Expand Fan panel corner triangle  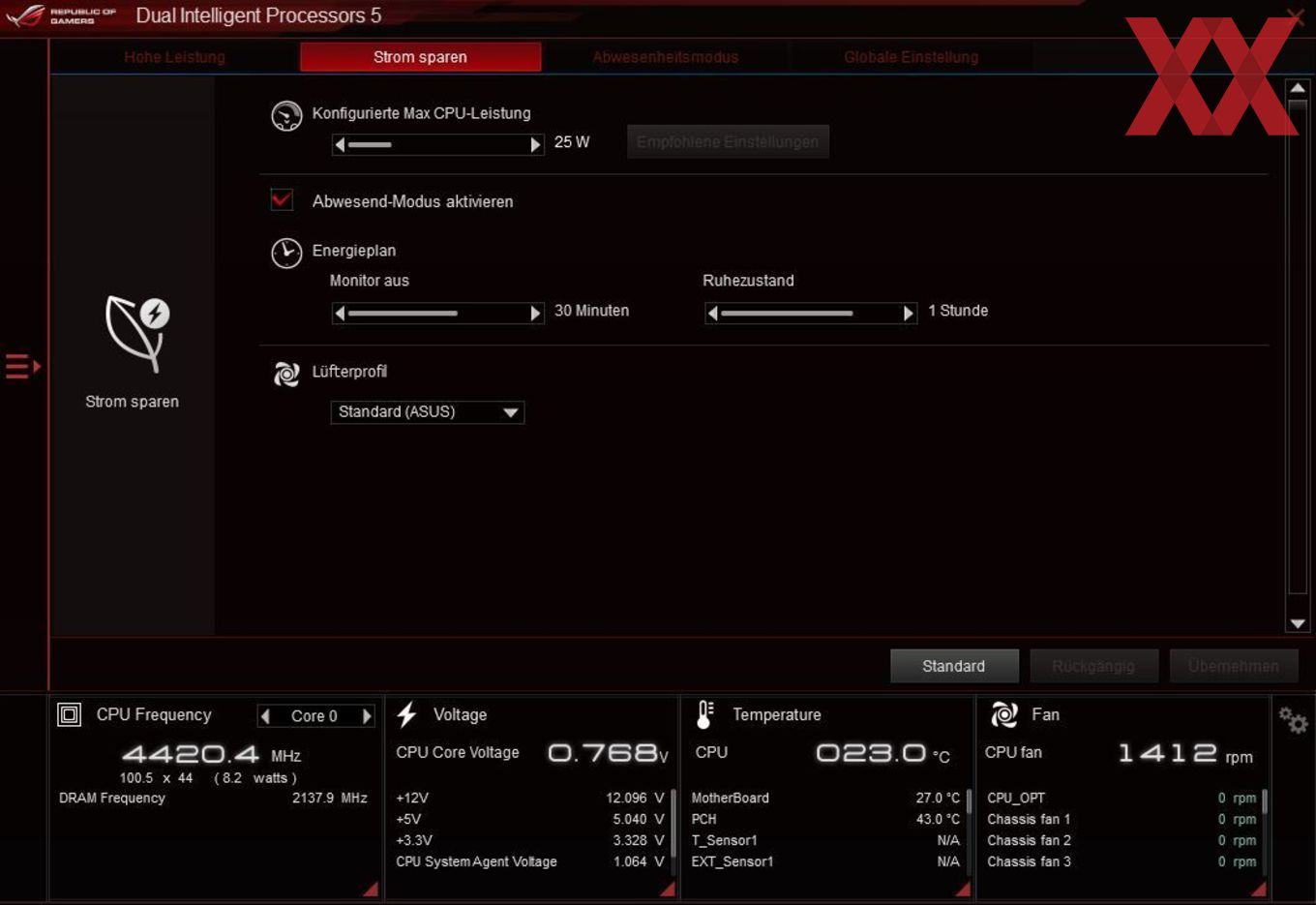[1258, 889]
